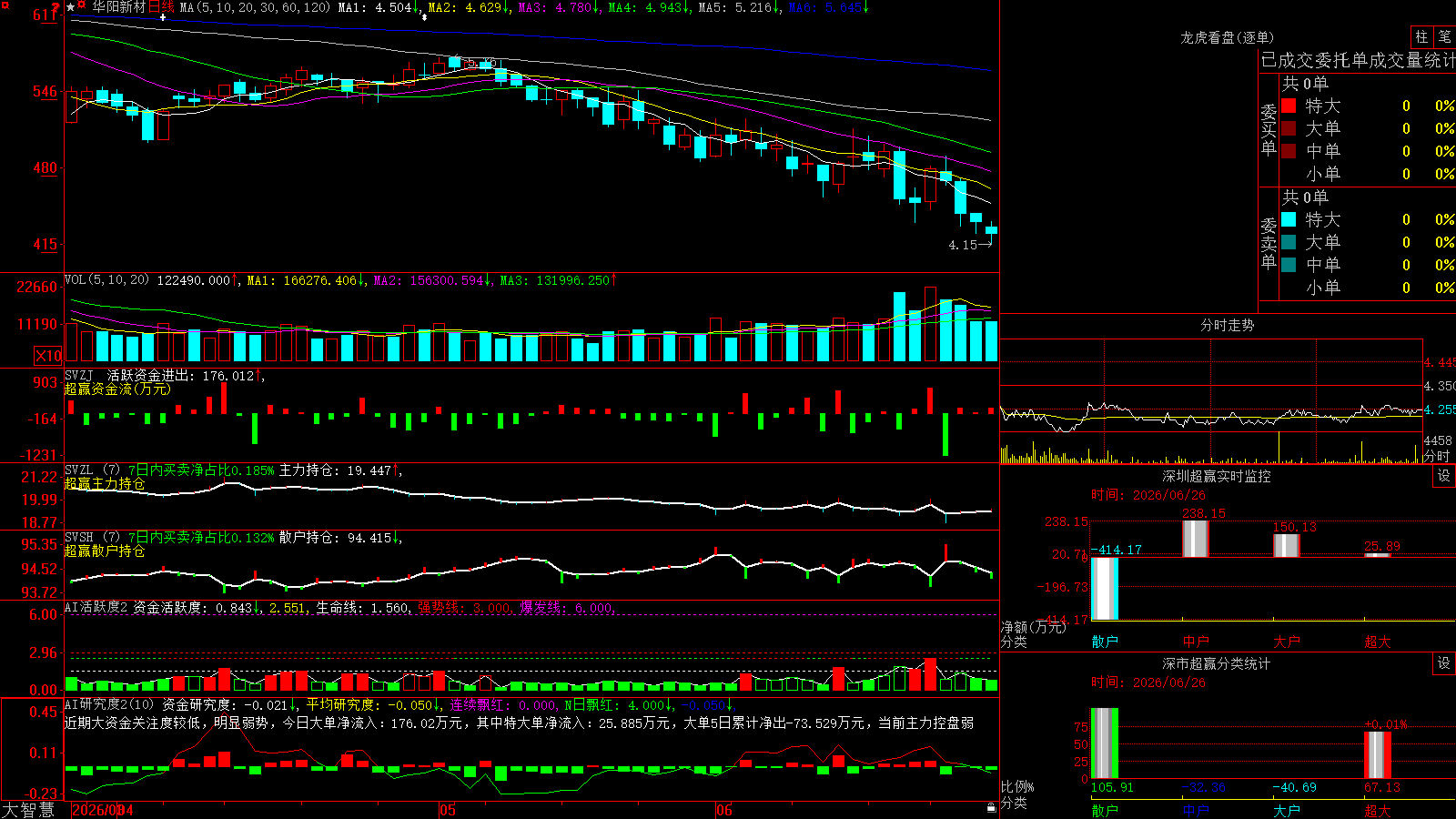Viewport: 1456px width, 819px height.
Task: Open 设 settings for 深市超赢分类统计
Action: [1444, 663]
